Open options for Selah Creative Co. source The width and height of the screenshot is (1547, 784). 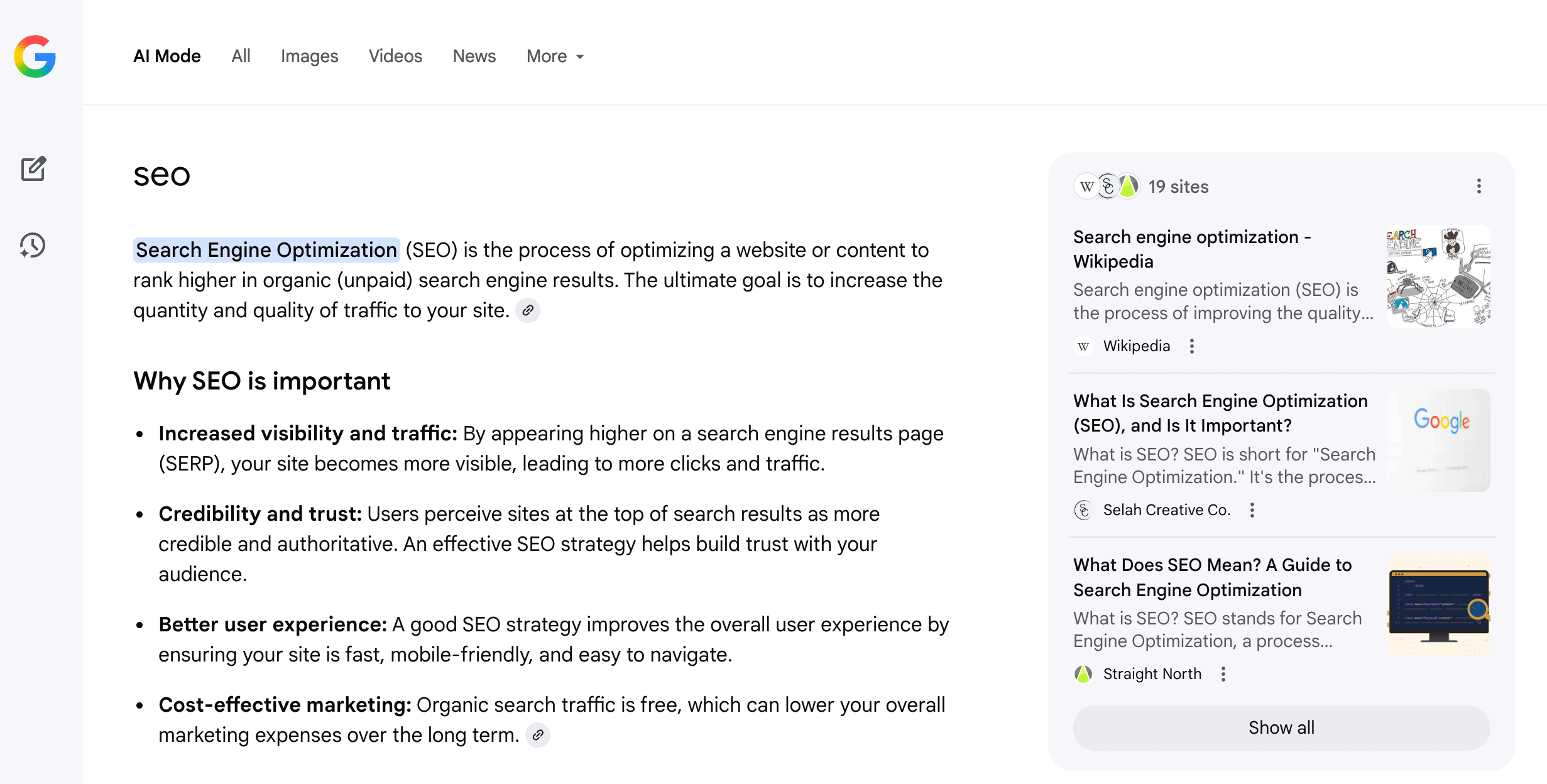click(1252, 510)
